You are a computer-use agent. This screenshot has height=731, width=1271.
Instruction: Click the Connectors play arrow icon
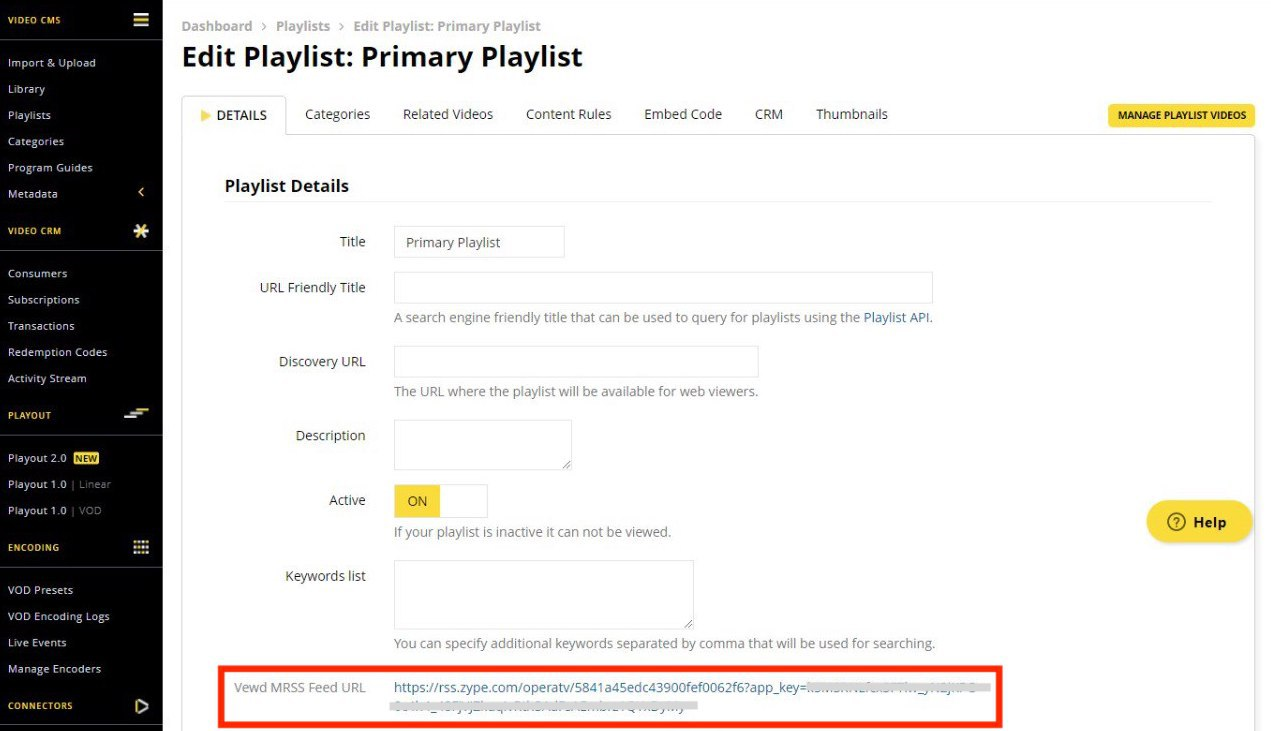click(x=141, y=706)
